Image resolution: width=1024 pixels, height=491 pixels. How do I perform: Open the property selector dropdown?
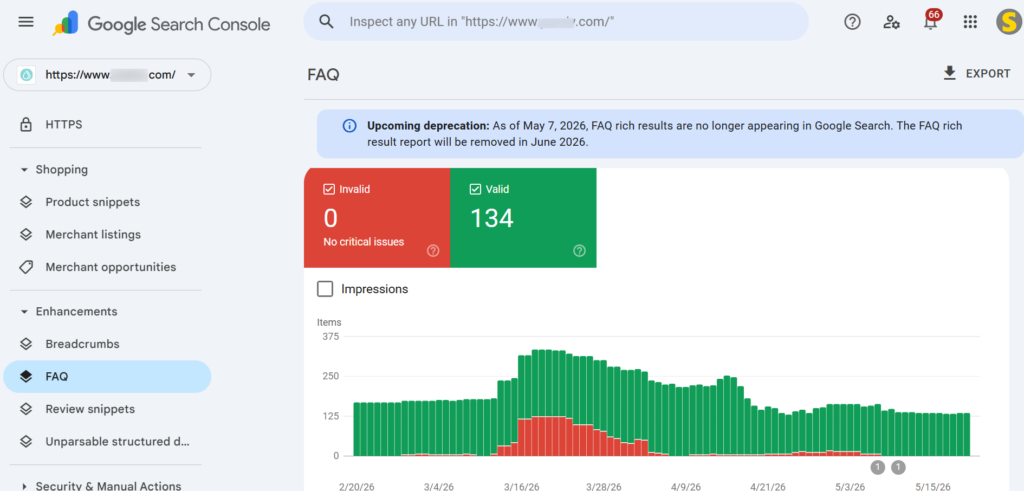coord(107,75)
